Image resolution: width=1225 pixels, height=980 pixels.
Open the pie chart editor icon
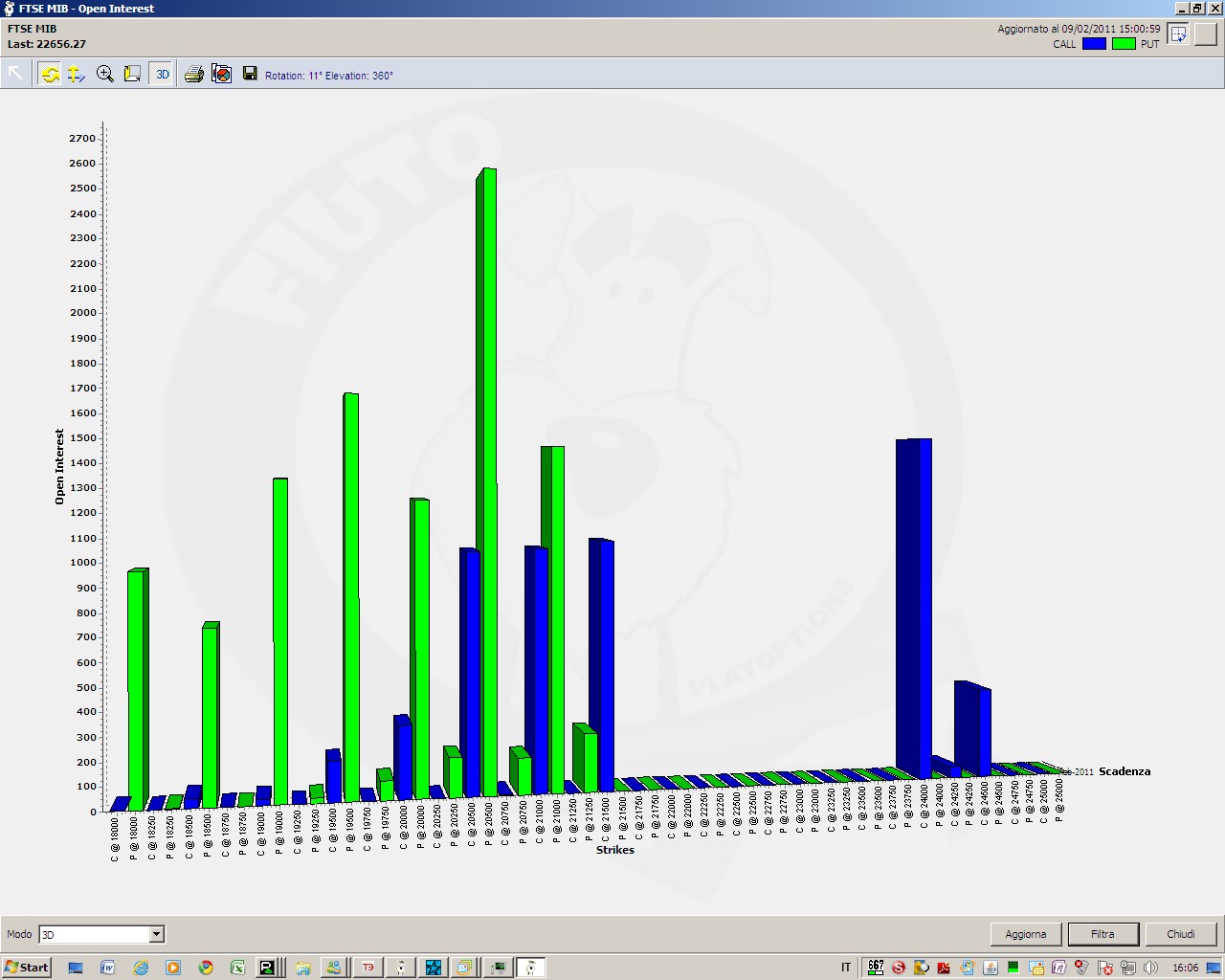tap(222, 74)
